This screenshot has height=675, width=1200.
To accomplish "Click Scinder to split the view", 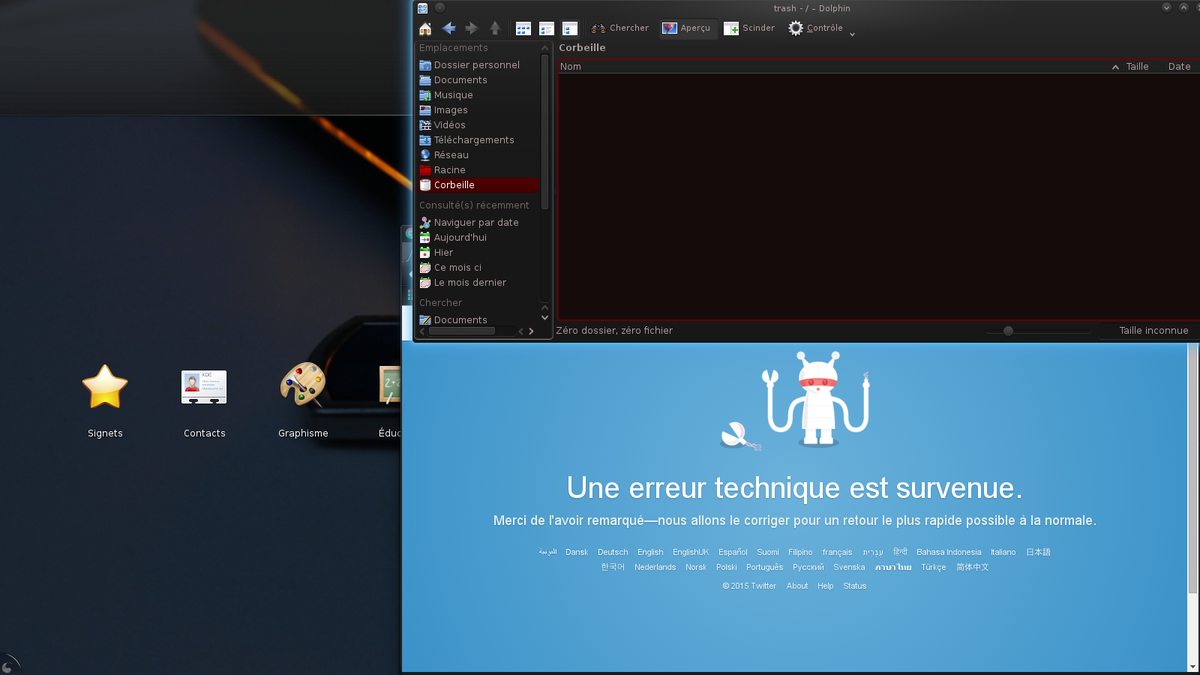I will [x=750, y=28].
